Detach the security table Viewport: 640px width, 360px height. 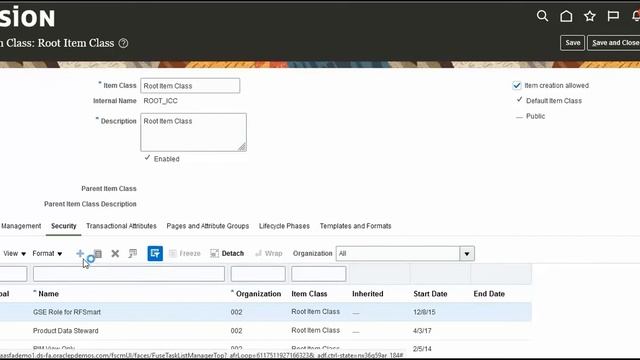(x=227, y=253)
